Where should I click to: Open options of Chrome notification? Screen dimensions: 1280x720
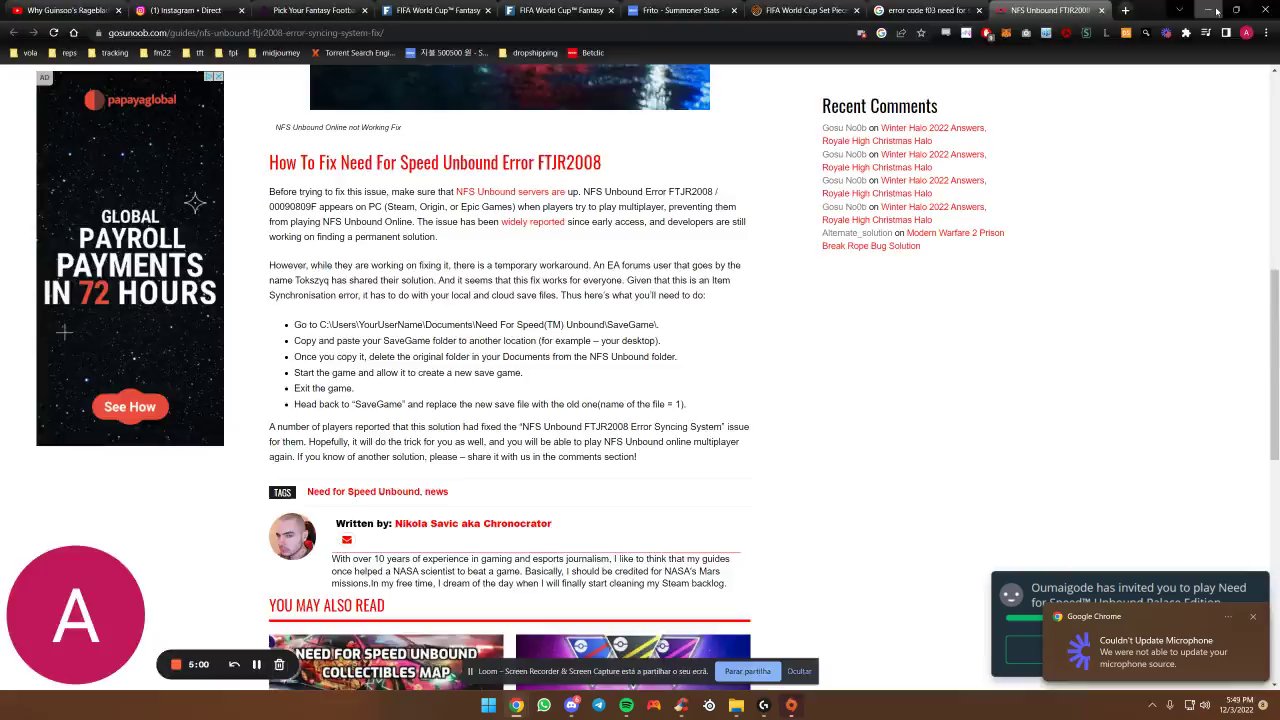pyautogui.click(x=1226, y=616)
